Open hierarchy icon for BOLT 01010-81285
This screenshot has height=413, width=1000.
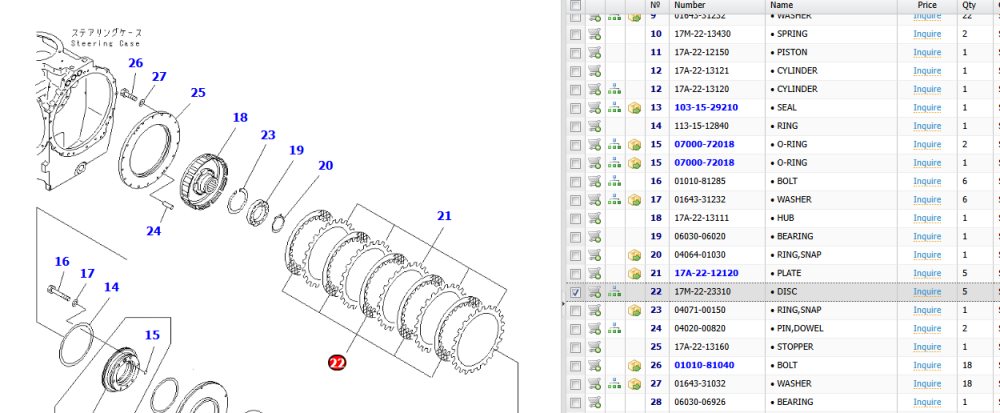tap(614, 182)
